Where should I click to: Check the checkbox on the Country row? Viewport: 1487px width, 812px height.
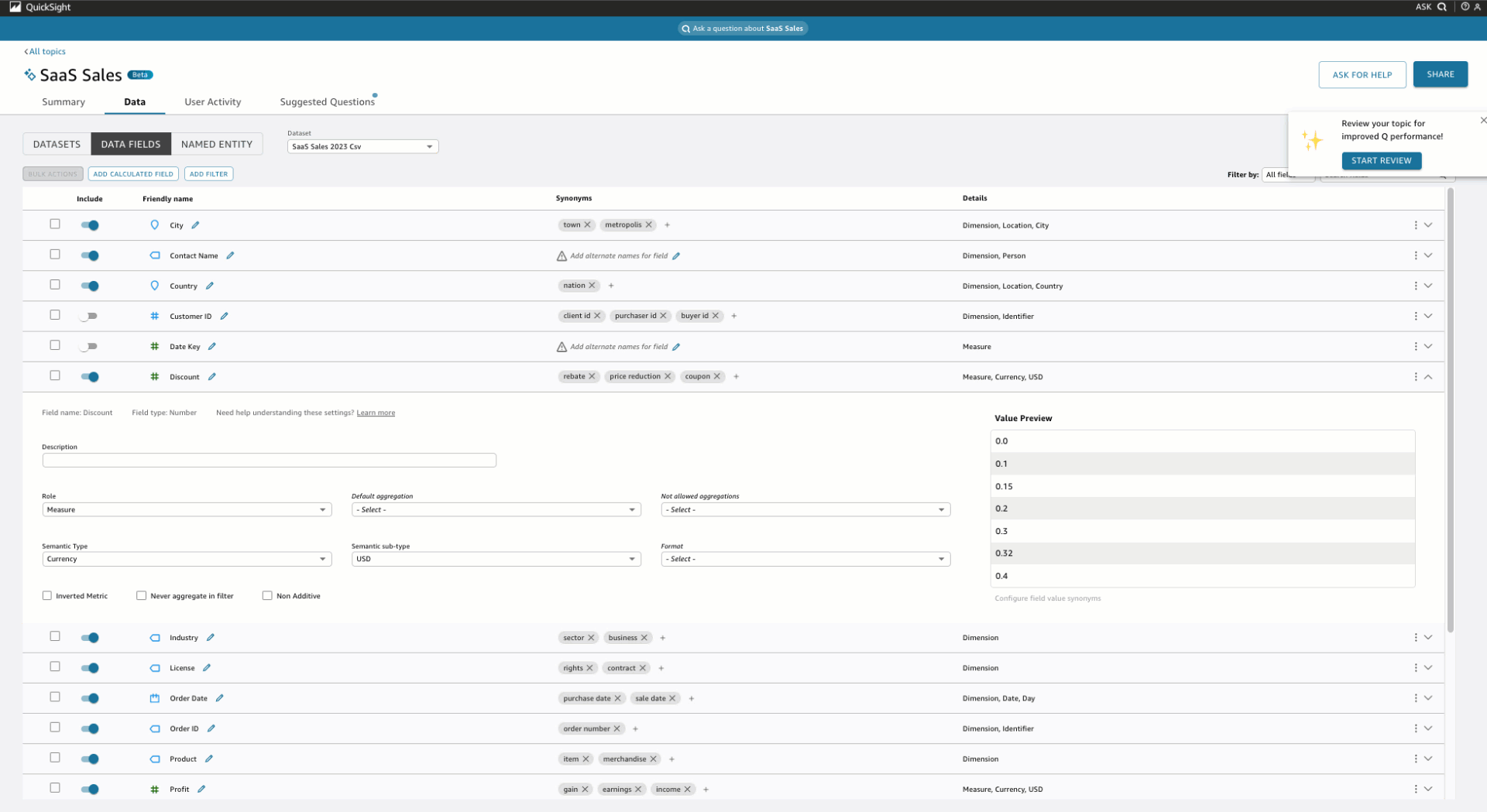(55, 284)
